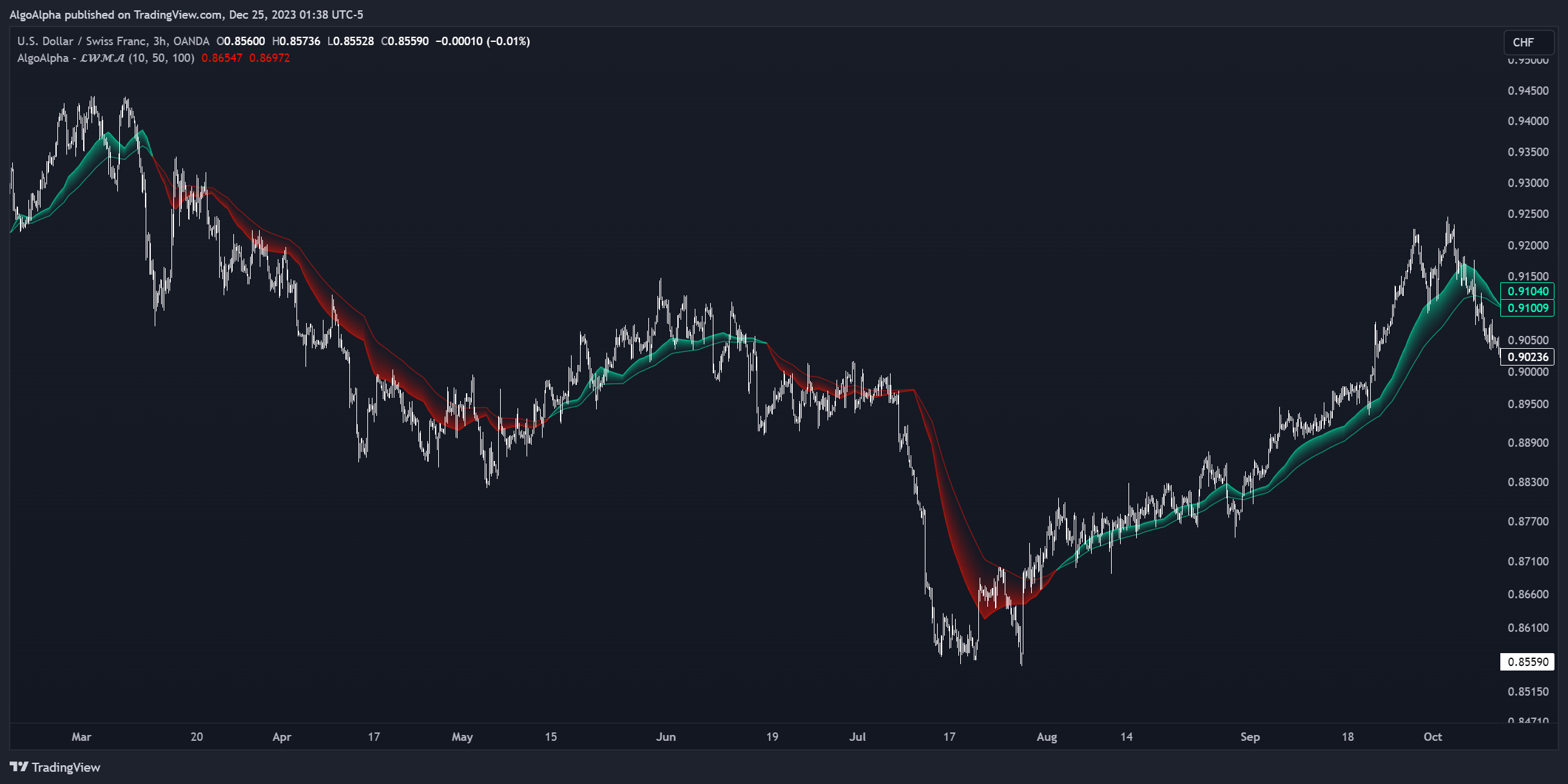Click the CHF currency button
The image size is (1568, 784).
coord(1527,42)
